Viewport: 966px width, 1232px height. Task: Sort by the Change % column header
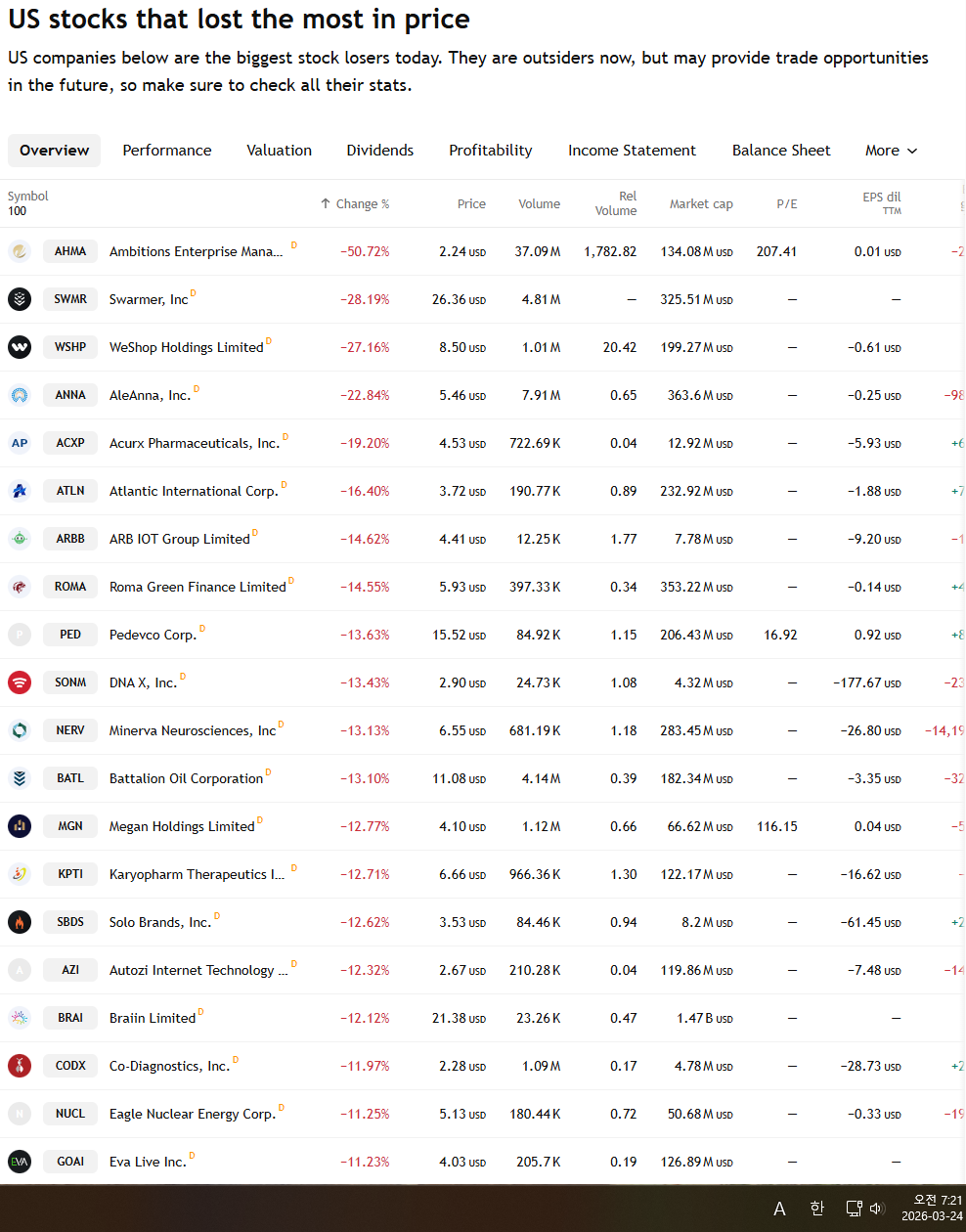(x=355, y=203)
